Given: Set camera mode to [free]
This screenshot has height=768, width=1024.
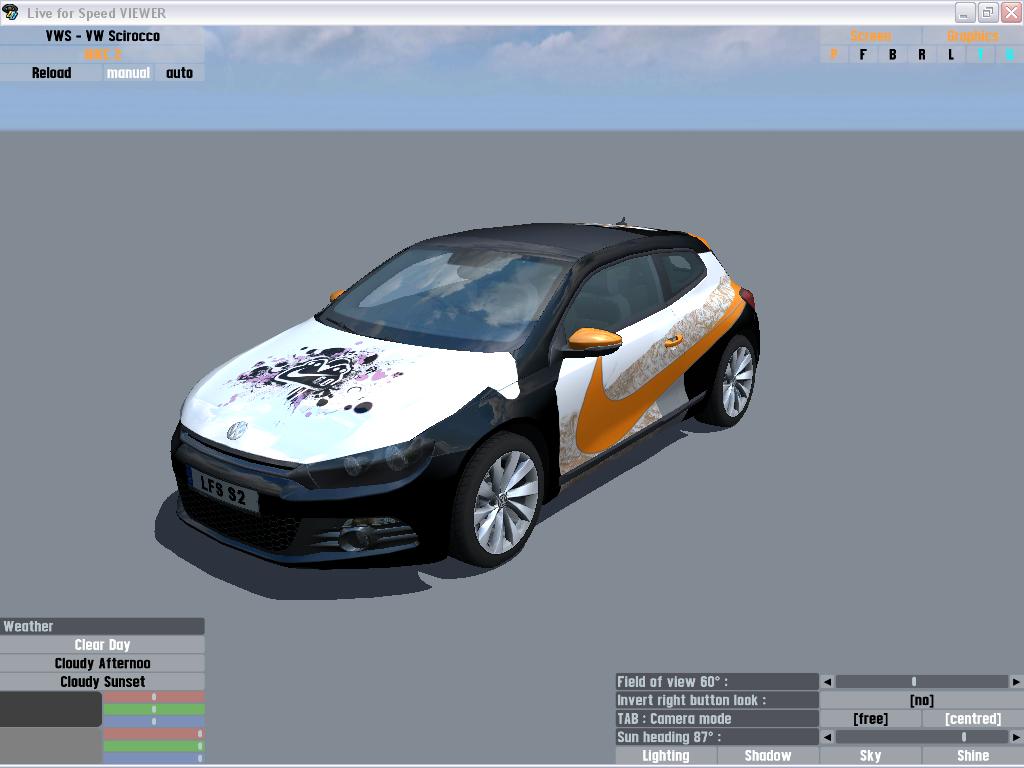Looking at the screenshot, I should [870, 718].
